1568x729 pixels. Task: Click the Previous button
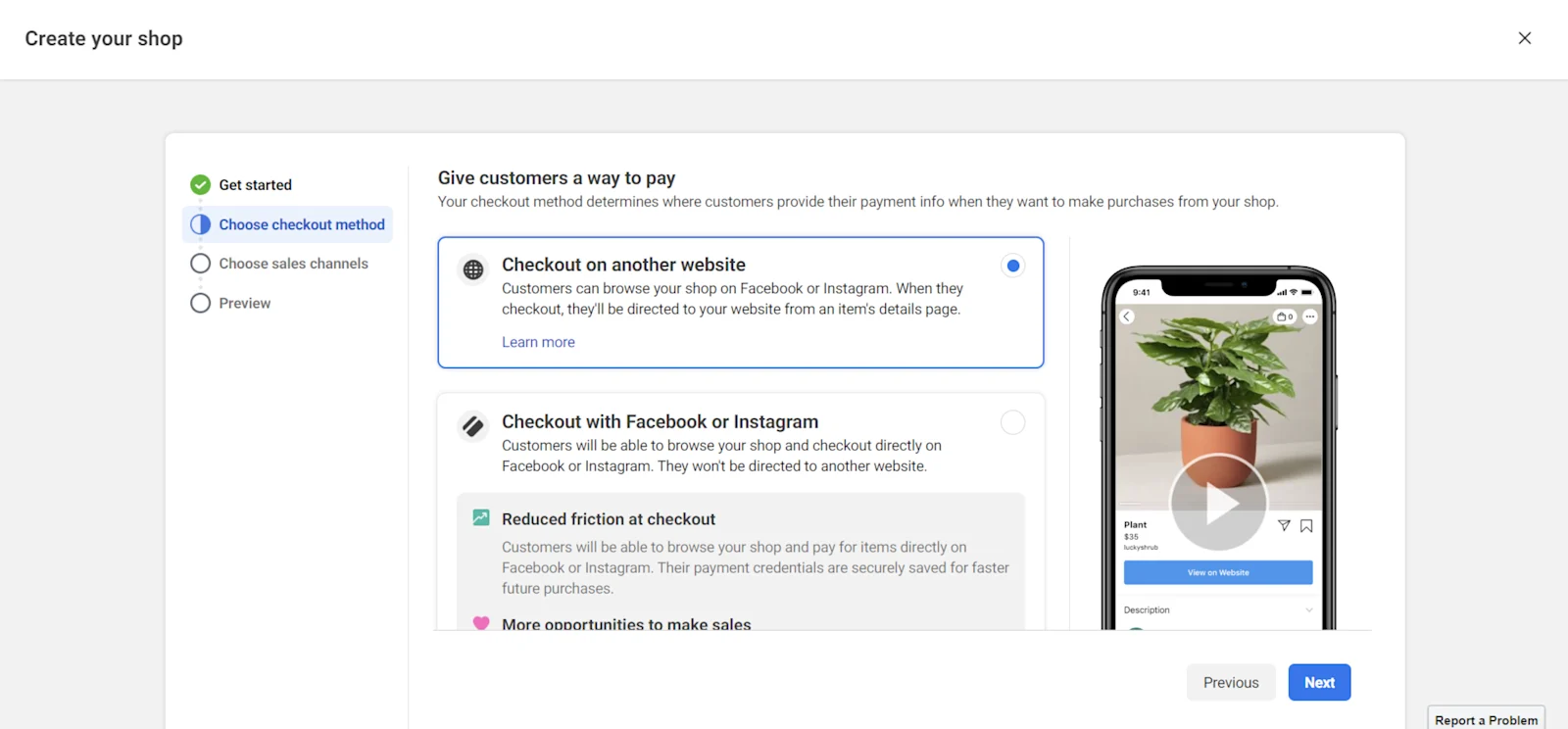(x=1230, y=682)
